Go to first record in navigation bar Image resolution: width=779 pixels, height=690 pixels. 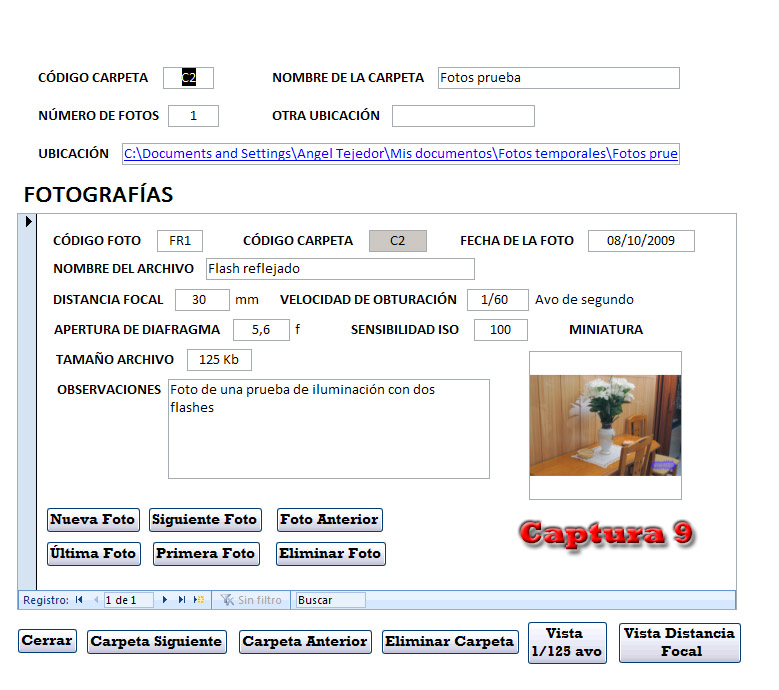(79, 600)
